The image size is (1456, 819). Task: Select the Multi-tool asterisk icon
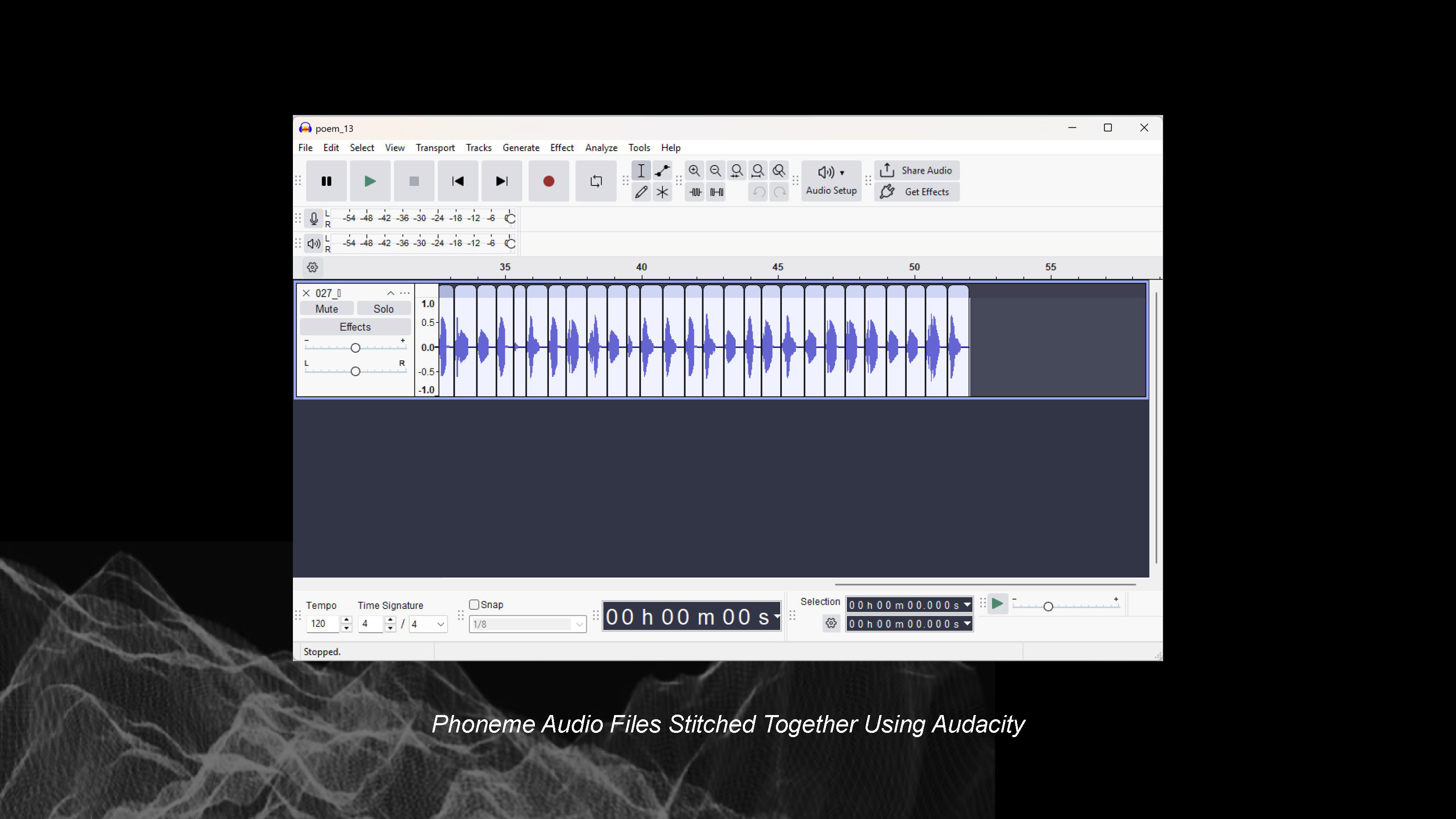point(662,192)
